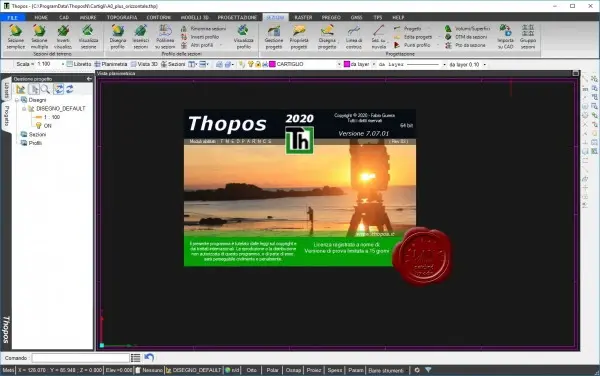Click the Gestione progetti icon
Viewport: 600px width, 376px height.
[x=274, y=36]
